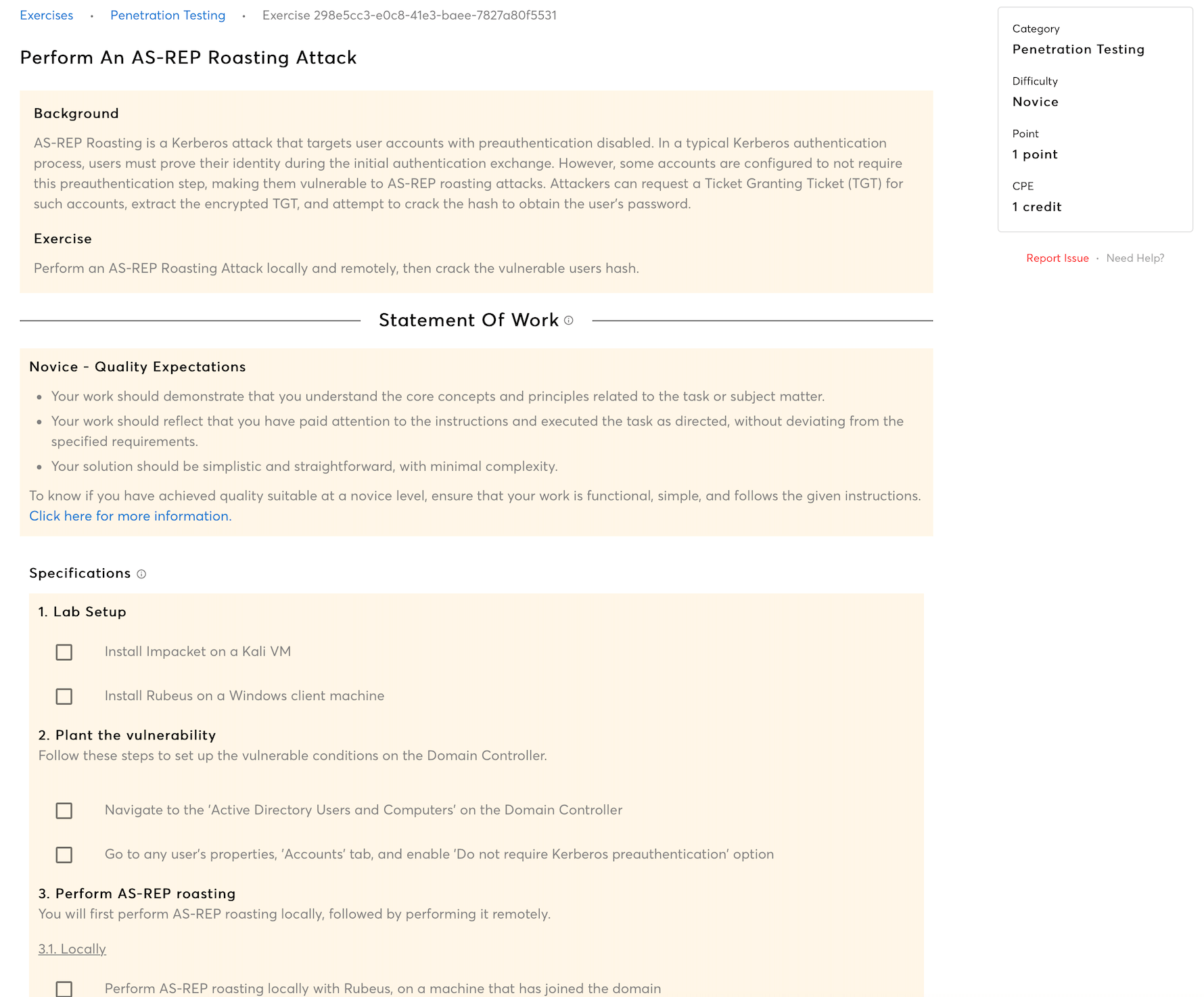Enable the Kerberos preauthentication step checkbox
The width and height of the screenshot is (1204, 997).
pyautogui.click(x=64, y=855)
